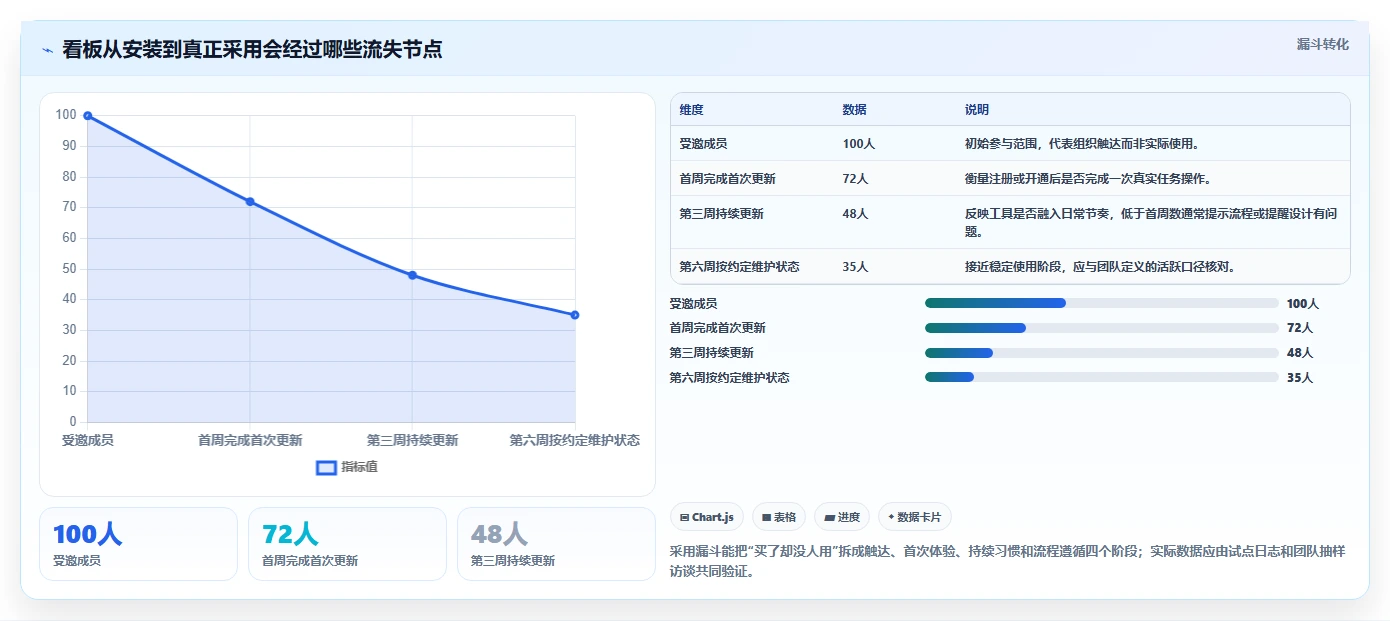Screen dimensions: 1390x621
Task: Open the 100人 受邀成员 stat card
Action: [x=138, y=544]
